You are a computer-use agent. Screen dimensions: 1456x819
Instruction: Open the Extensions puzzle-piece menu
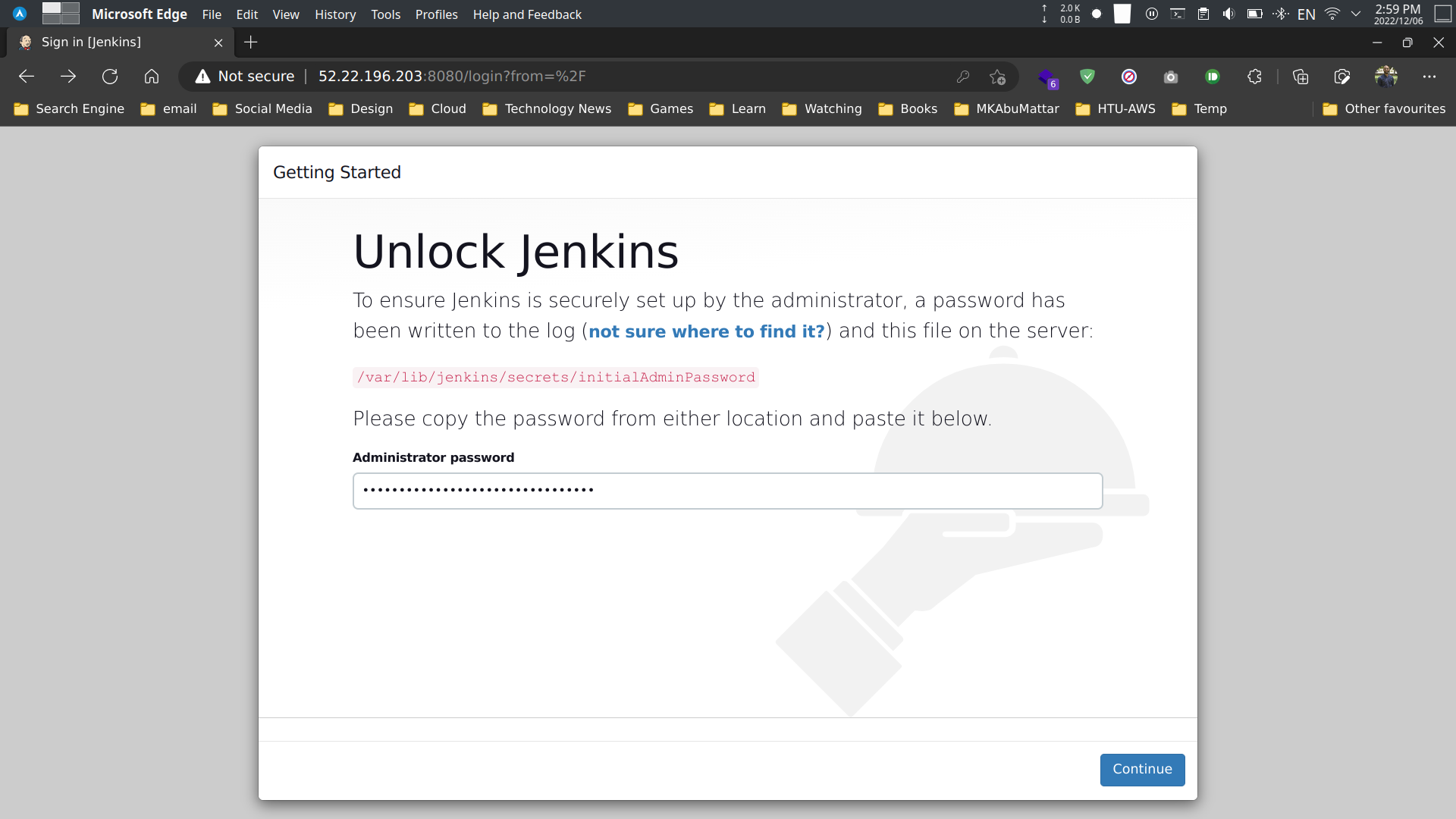point(1254,77)
